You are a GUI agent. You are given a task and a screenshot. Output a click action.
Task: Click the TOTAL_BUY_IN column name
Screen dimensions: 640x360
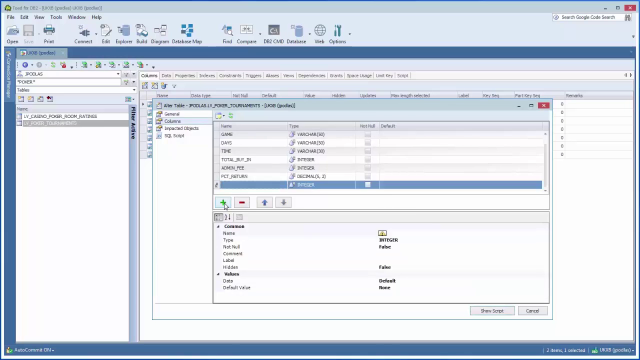pyautogui.click(x=236, y=160)
